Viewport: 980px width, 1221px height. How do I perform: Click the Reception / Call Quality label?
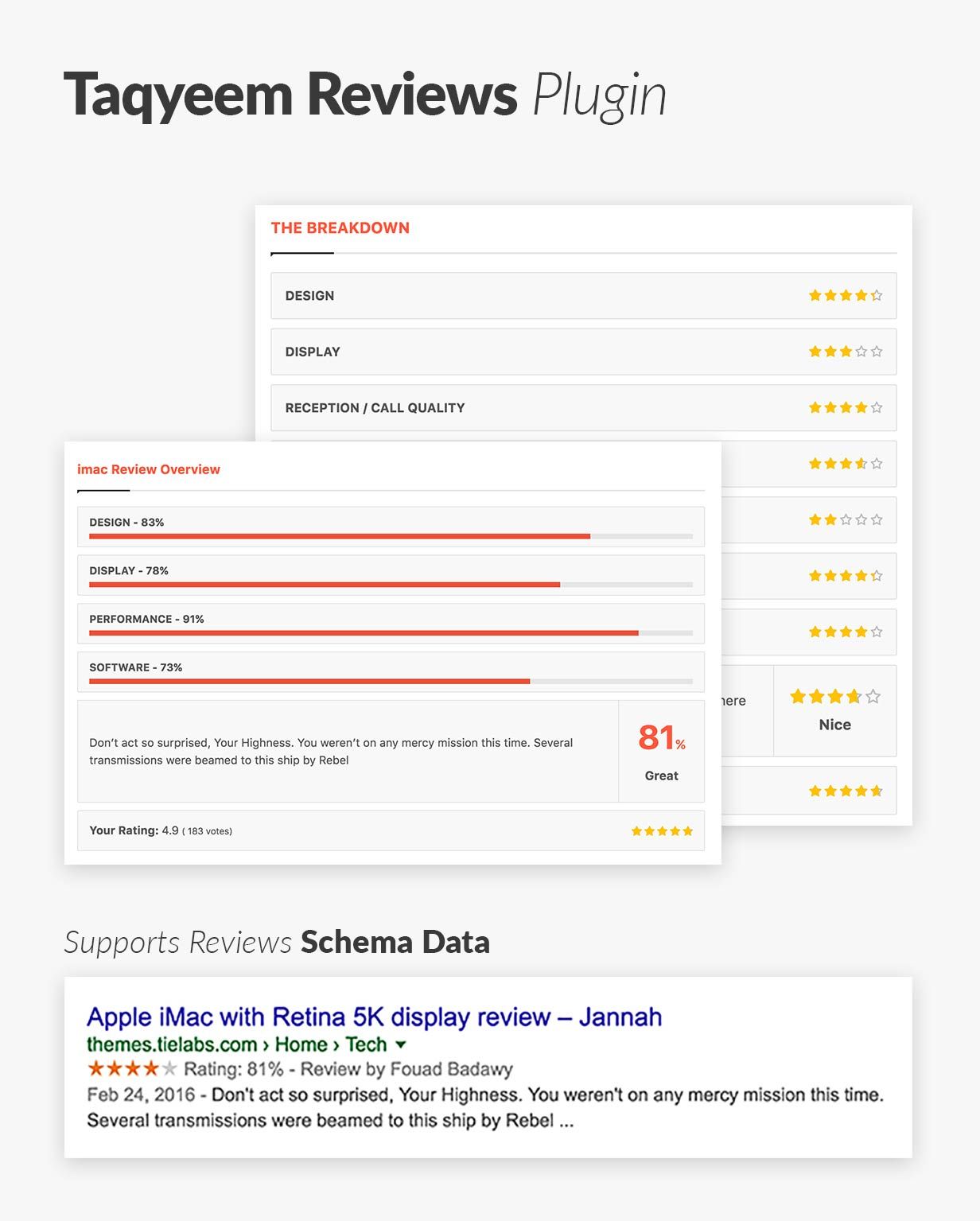click(375, 408)
